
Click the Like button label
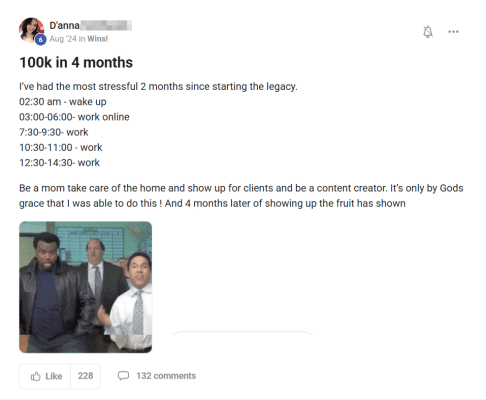click(x=54, y=376)
